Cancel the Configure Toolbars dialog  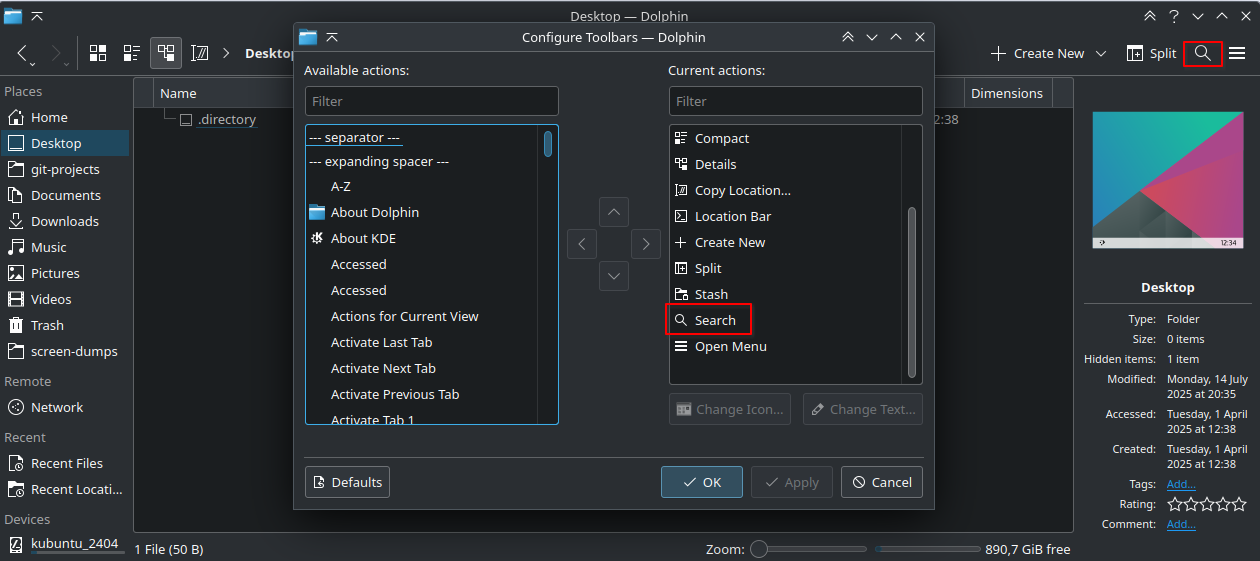click(882, 482)
